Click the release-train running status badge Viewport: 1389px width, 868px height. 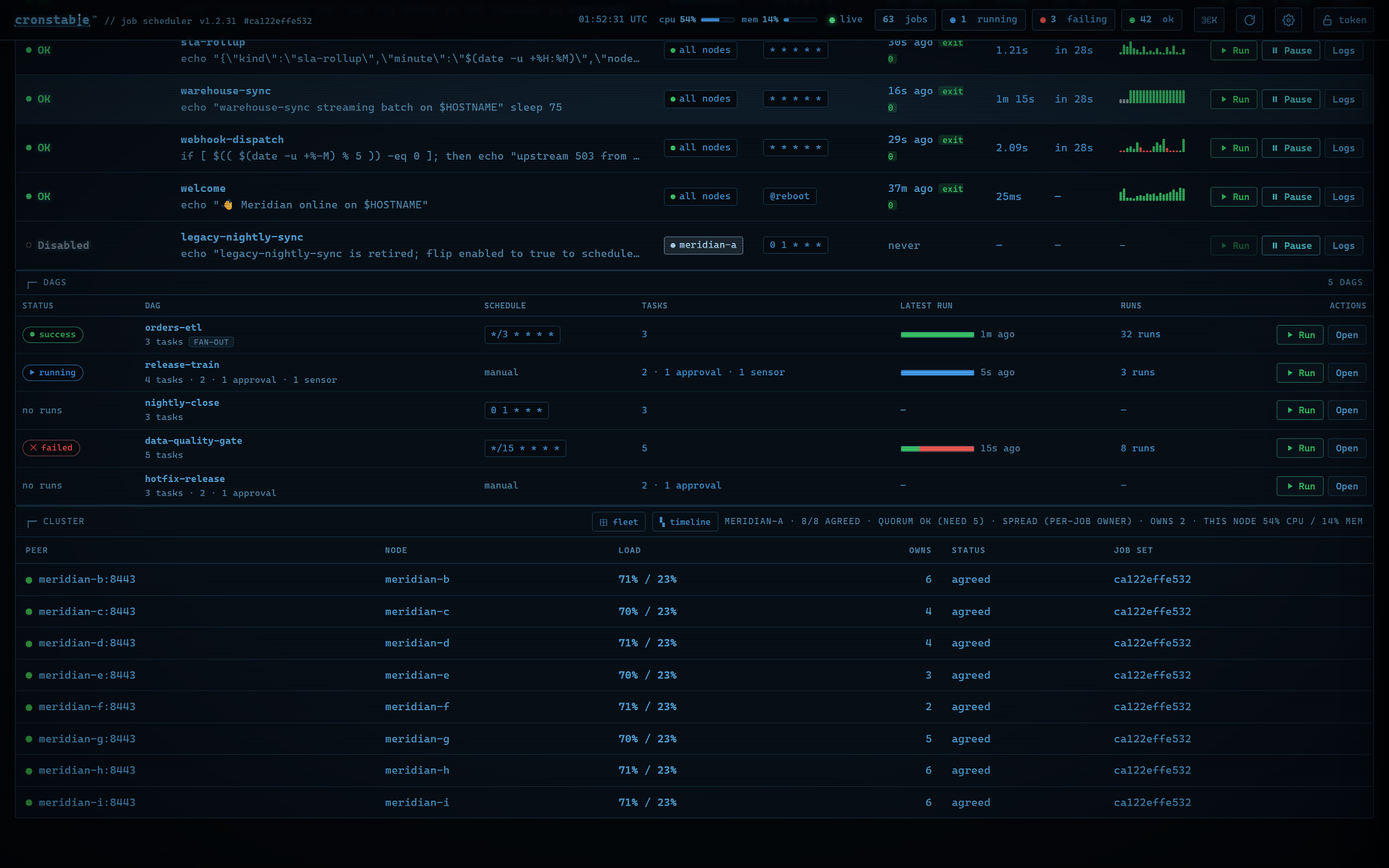(x=53, y=372)
